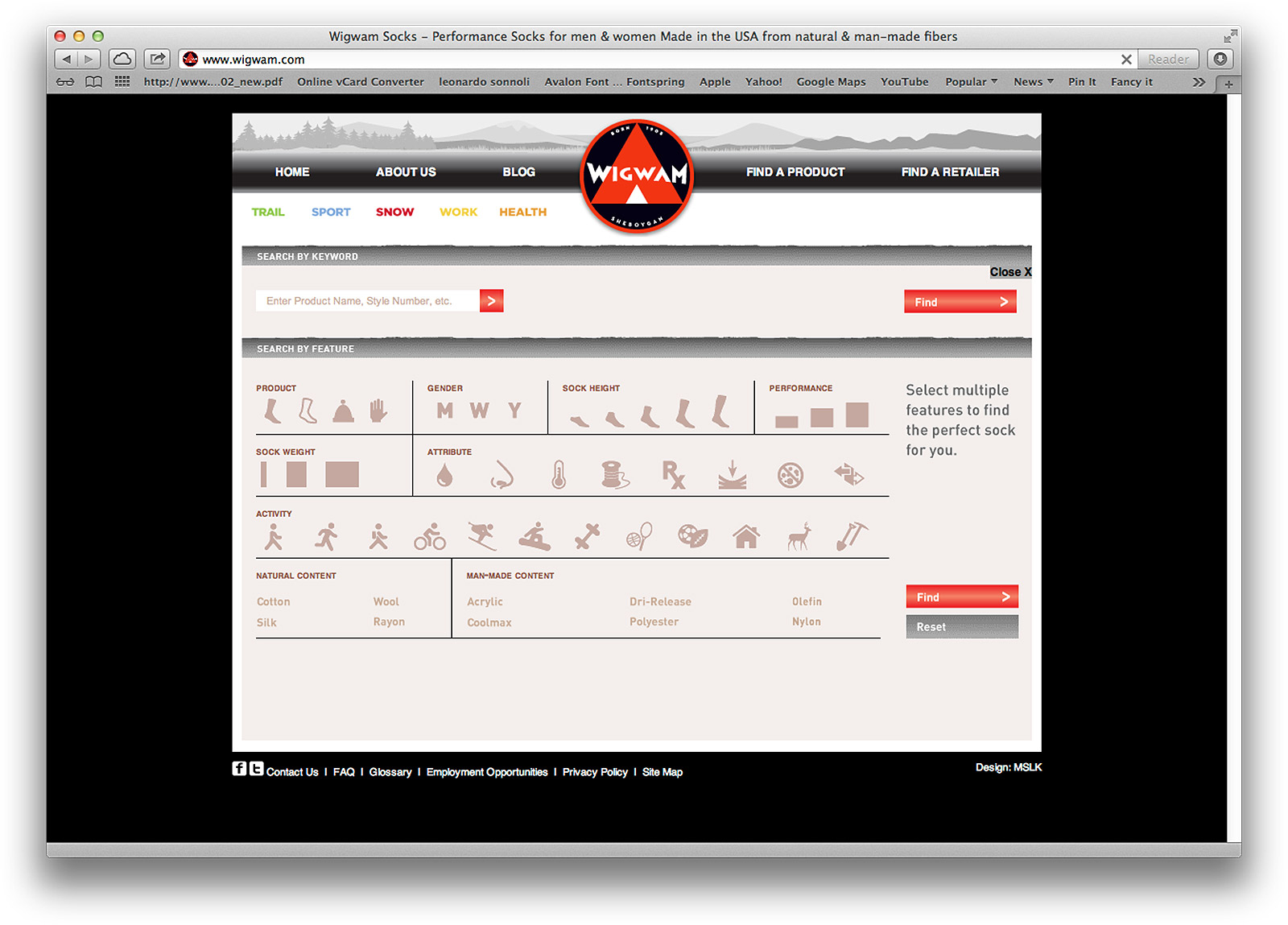
Task: Pick the cycling activity icon
Action: click(430, 537)
